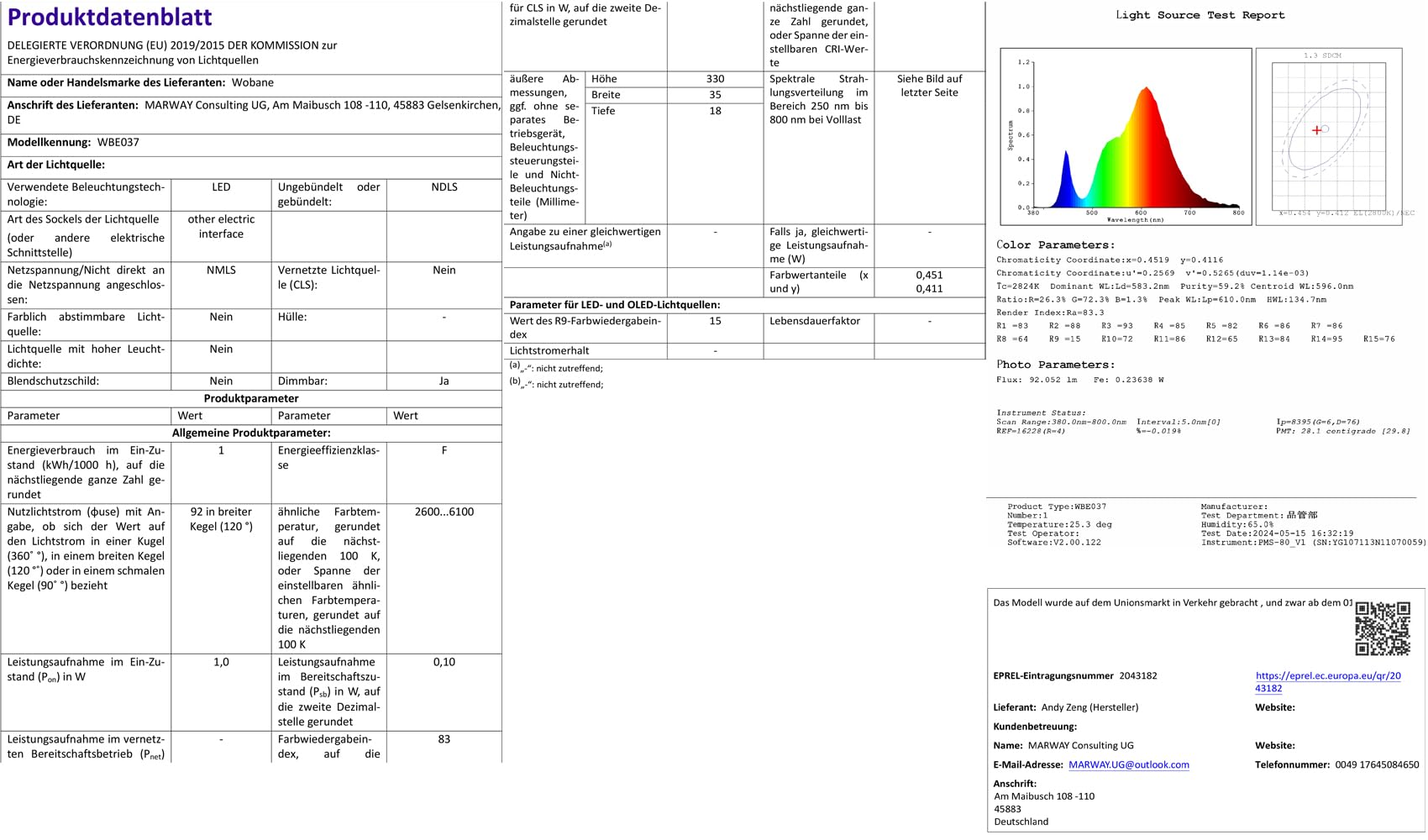Click the EPREL-Eintragungsnummer '2043182'
The width and height of the screenshot is (1428, 840).
(x=1138, y=675)
